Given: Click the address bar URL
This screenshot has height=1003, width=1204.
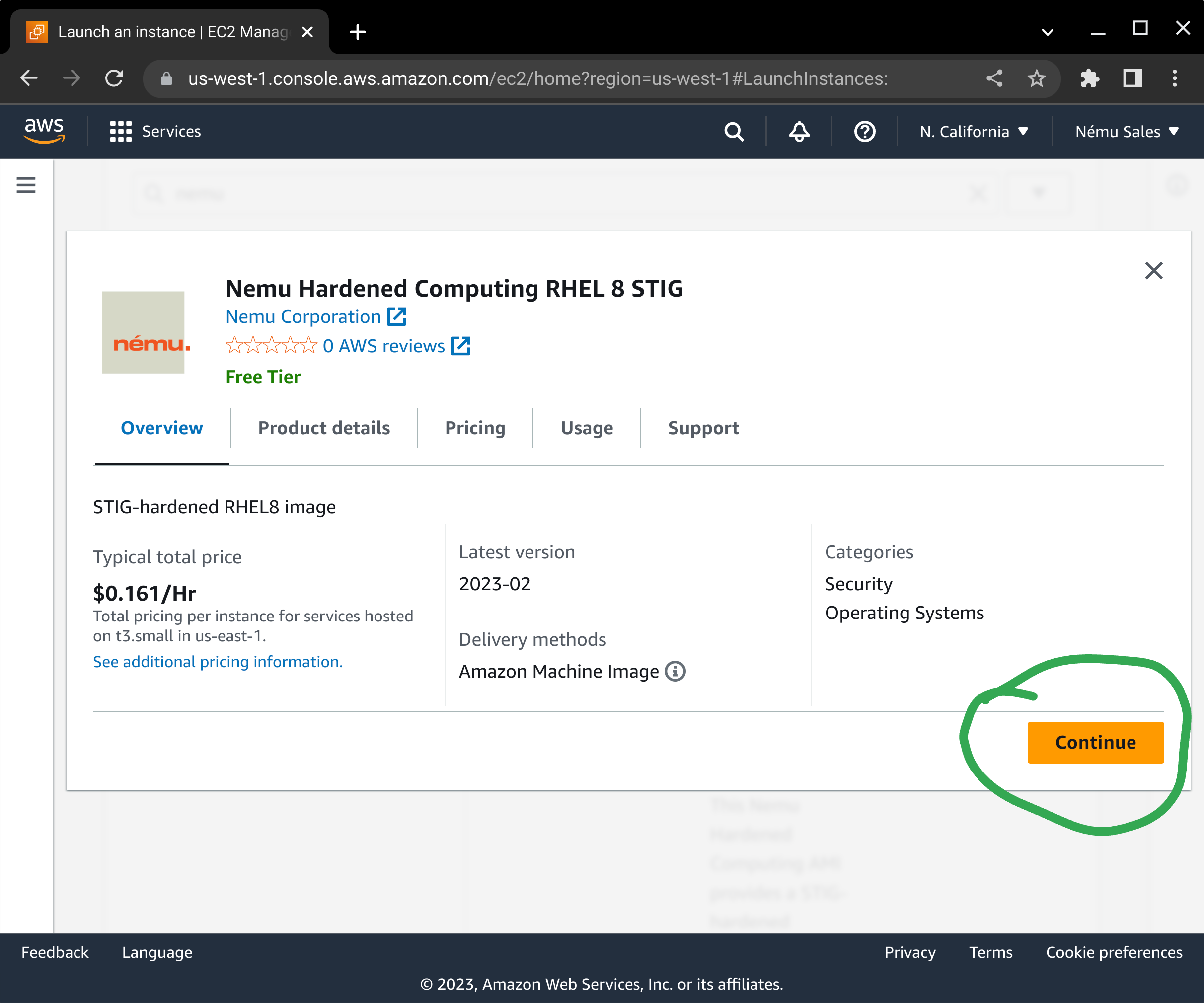Looking at the screenshot, I should [538, 78].
